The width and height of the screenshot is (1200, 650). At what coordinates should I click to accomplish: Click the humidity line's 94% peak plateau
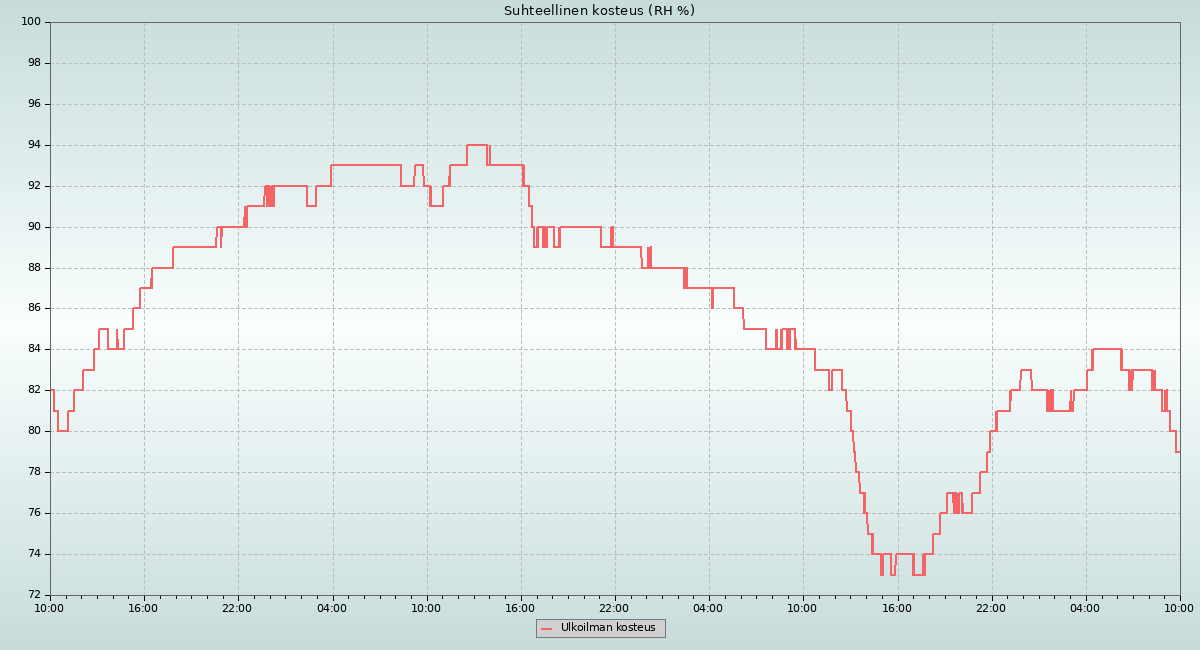point(476,145)
